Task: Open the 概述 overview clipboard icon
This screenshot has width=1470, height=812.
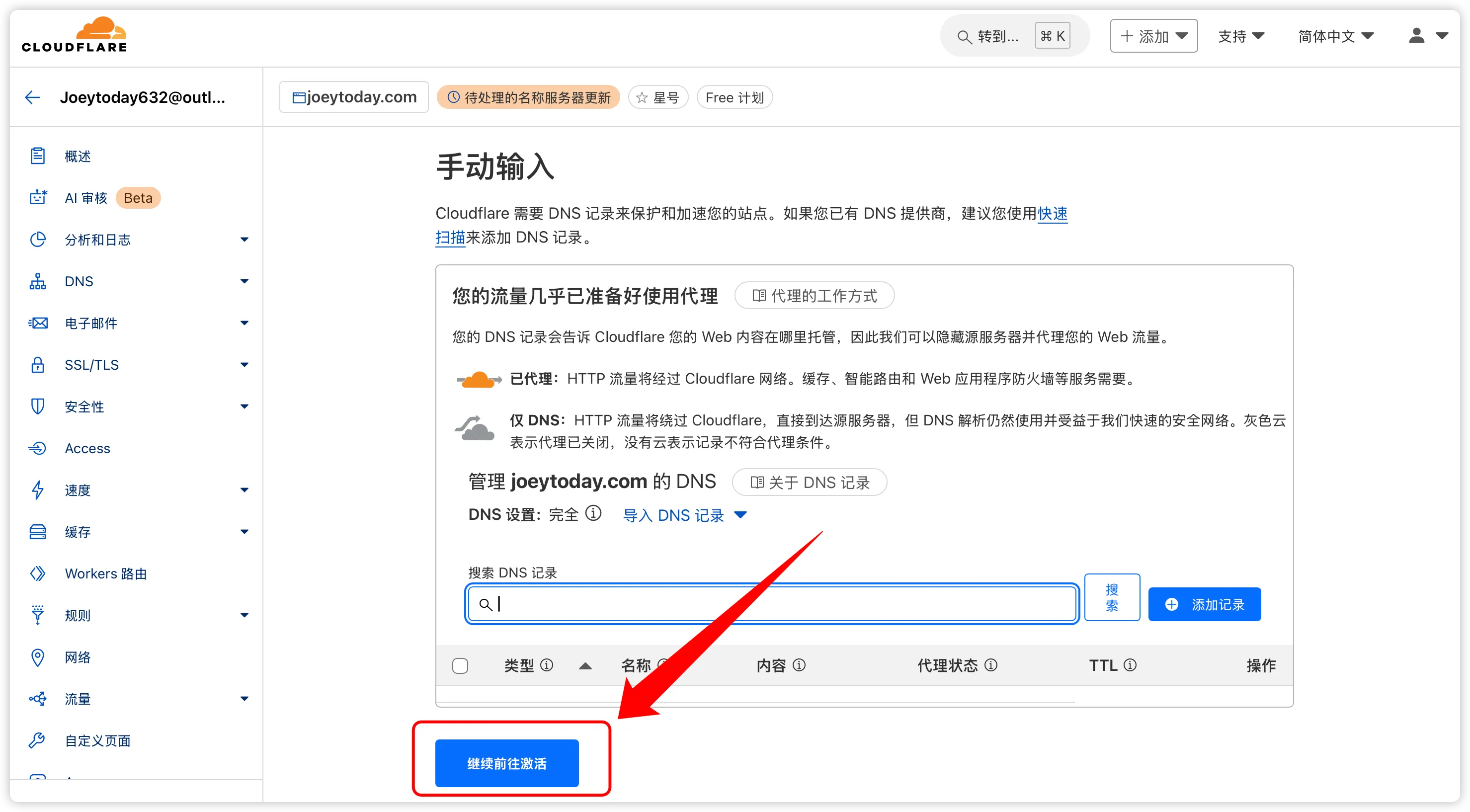Action: coord(38,156)
